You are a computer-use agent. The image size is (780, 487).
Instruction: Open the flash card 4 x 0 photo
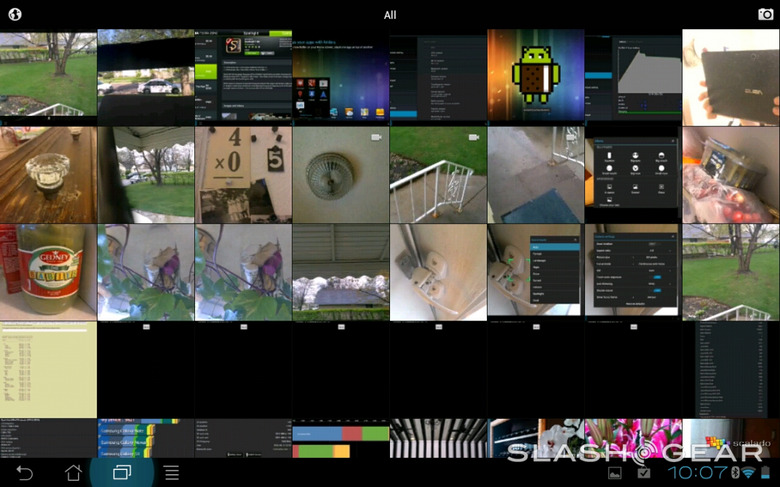(x=242, y=173)
